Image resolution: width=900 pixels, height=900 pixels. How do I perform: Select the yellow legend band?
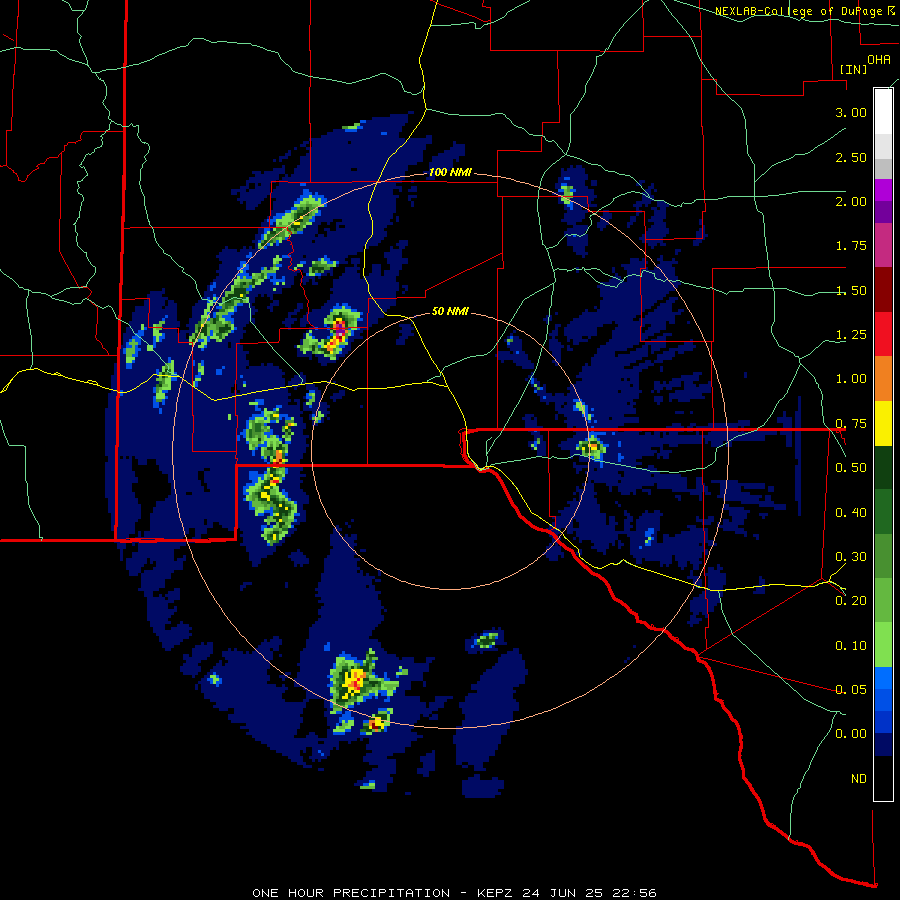pos(883,423)
